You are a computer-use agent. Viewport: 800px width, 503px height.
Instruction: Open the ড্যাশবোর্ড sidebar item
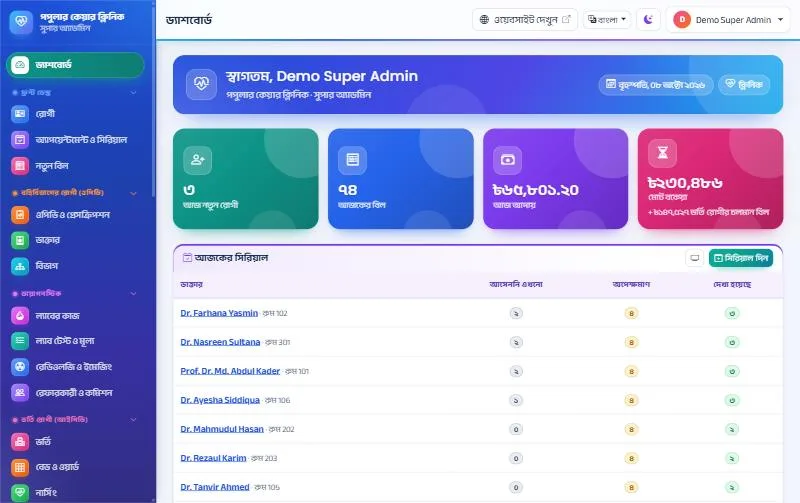click(x=75, y=65)
